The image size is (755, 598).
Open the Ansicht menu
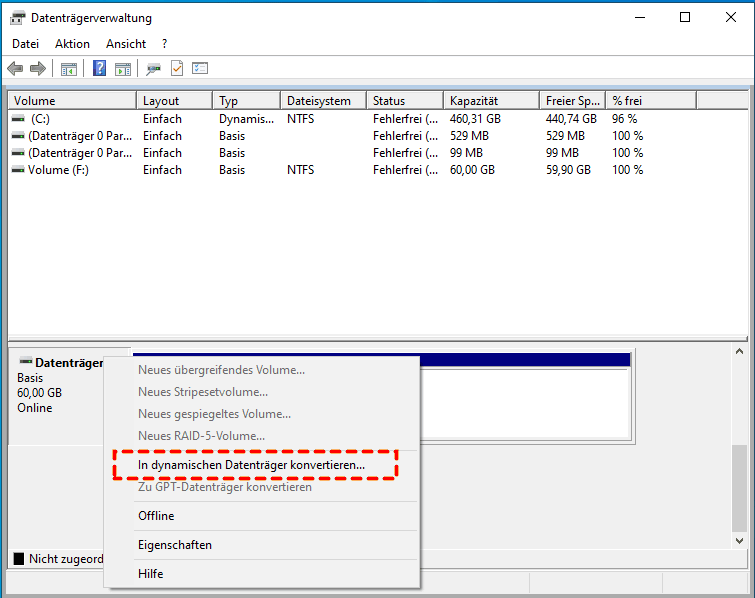click(x=126, y=44)
